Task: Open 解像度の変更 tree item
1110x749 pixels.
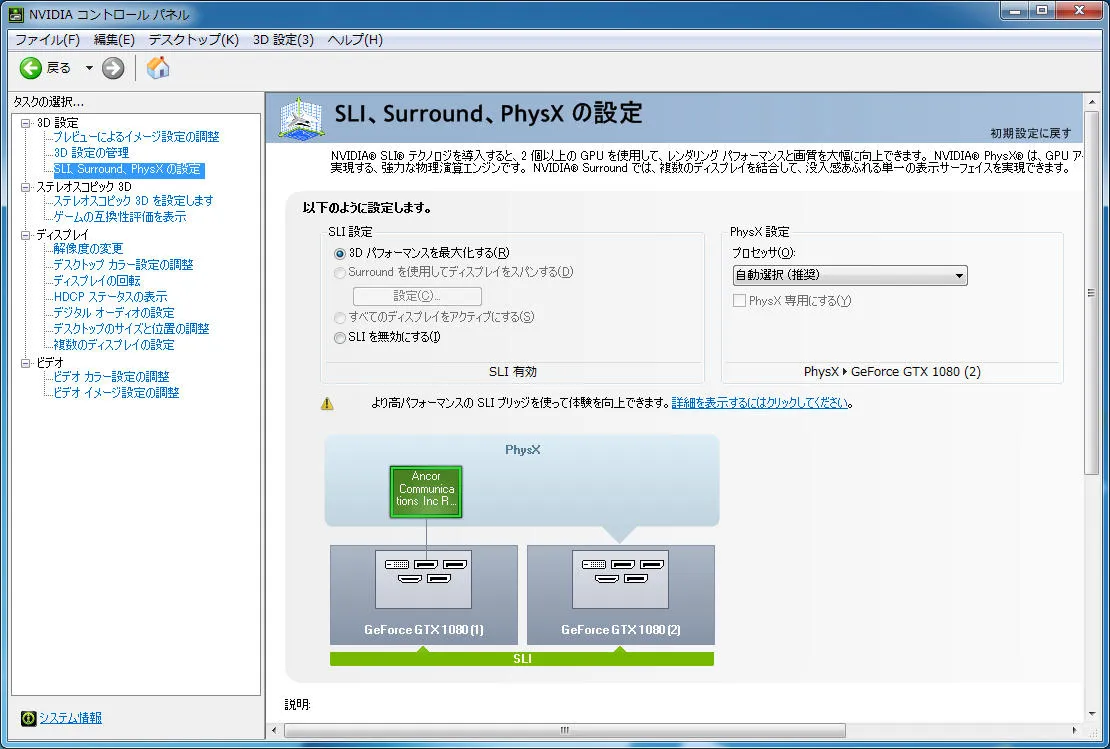Action: click(88, 249)
